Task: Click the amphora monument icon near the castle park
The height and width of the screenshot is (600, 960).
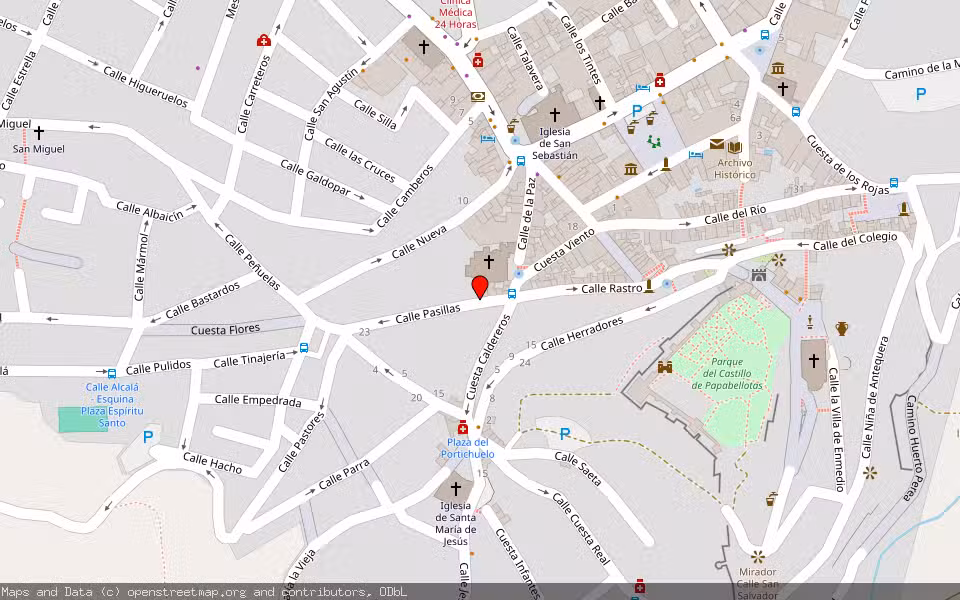Action: point(841,329)
